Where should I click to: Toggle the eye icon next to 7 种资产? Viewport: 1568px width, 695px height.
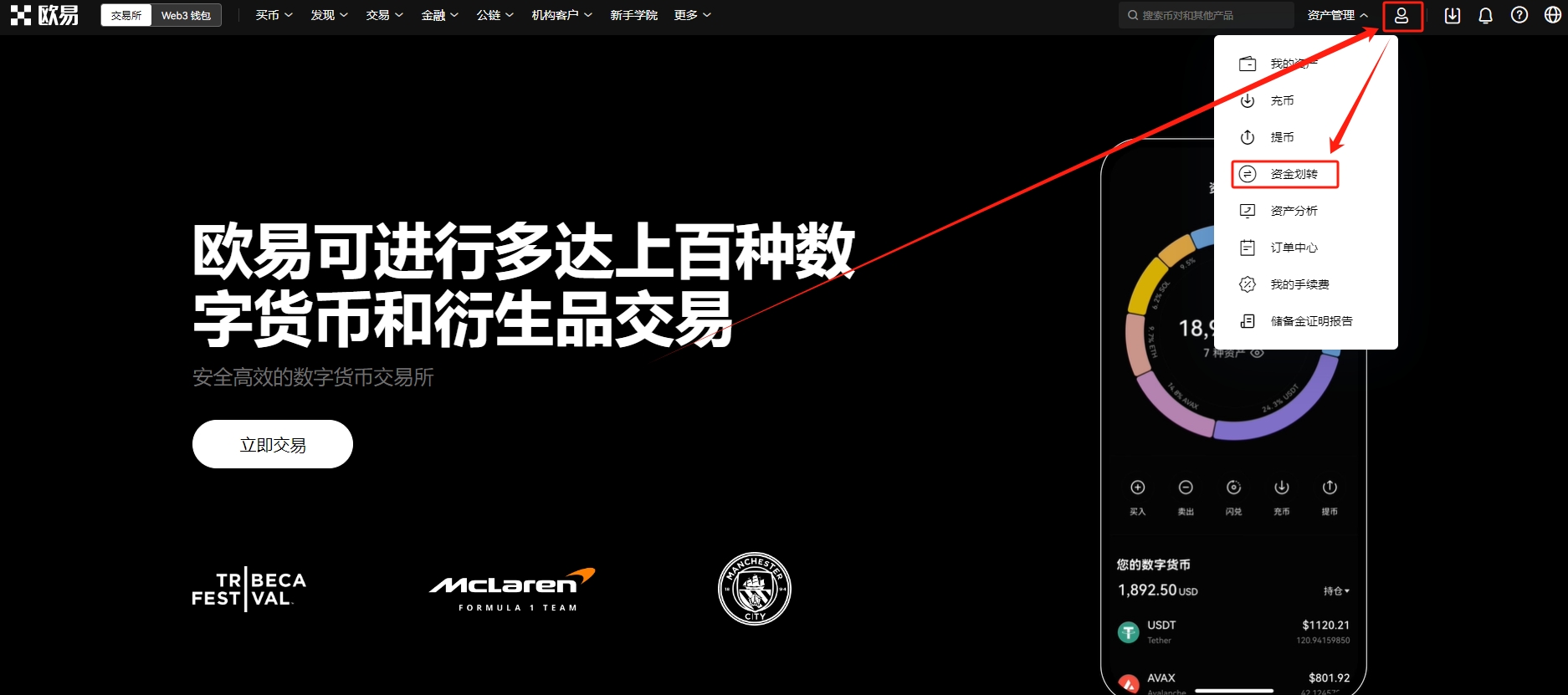[1257, 353]
